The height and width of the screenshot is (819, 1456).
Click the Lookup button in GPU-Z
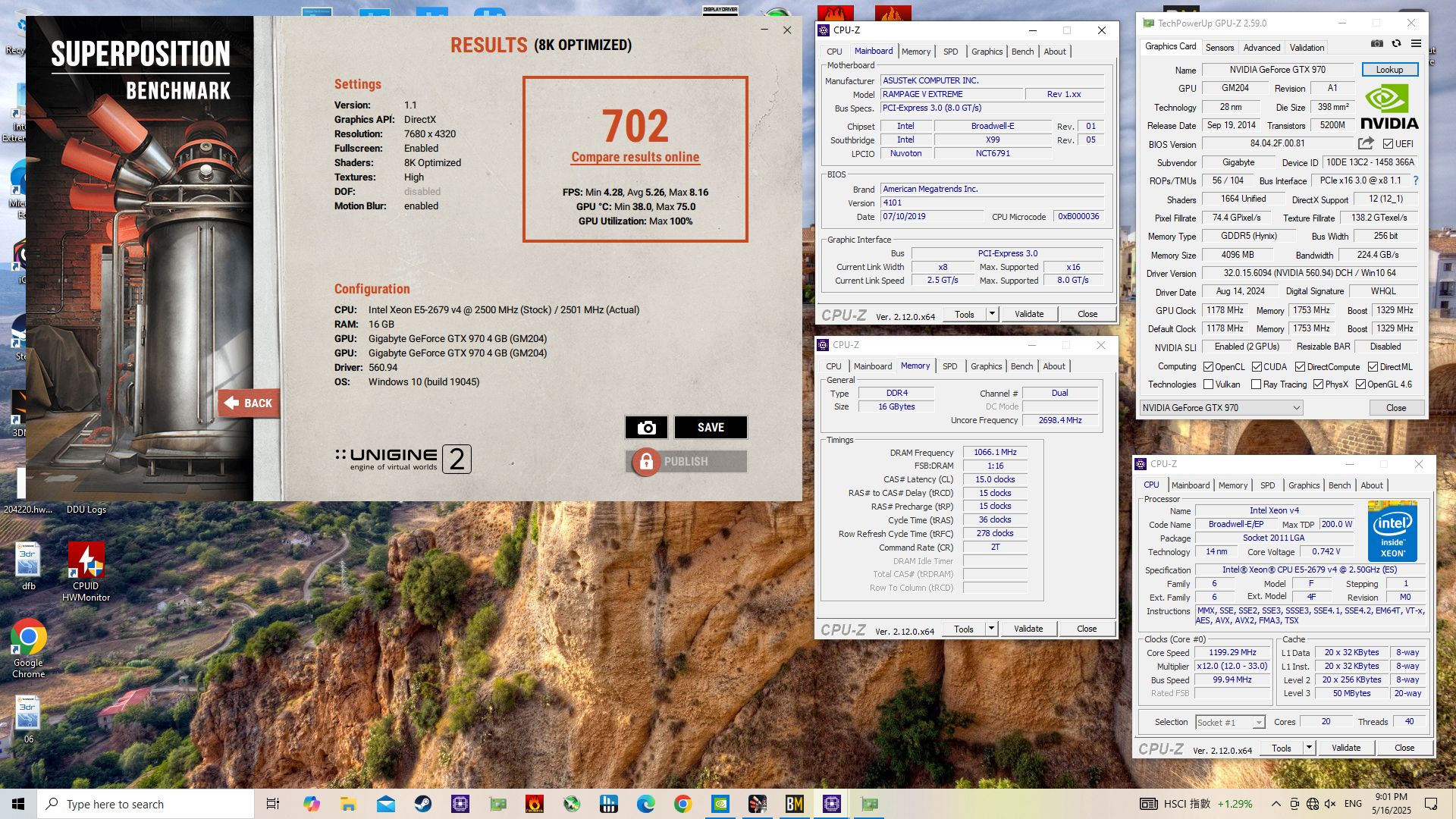click(x=1389, y=70)
